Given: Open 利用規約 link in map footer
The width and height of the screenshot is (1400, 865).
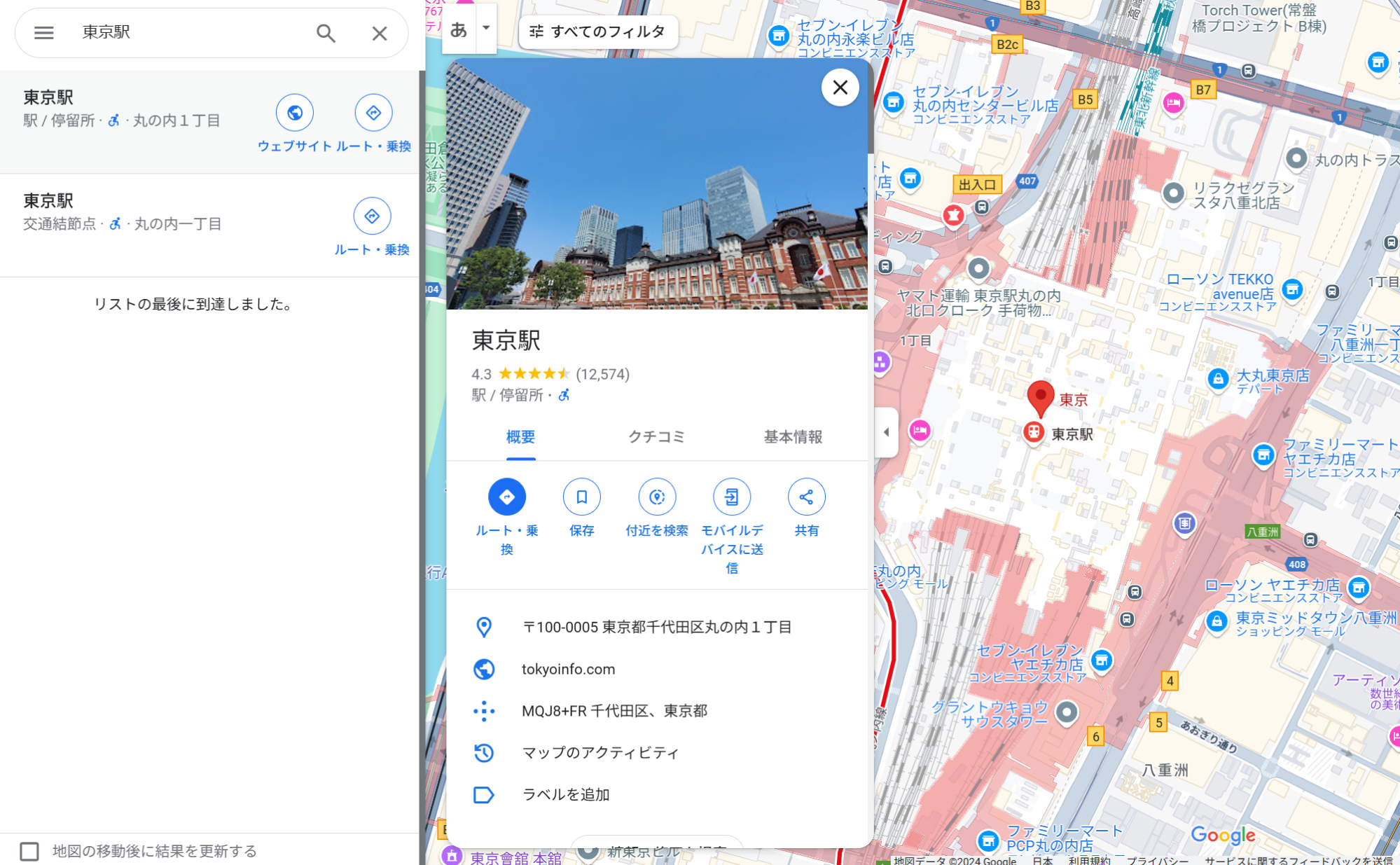Looking at the screenshot, I should pyautogui.click(x=1090, y=860).
